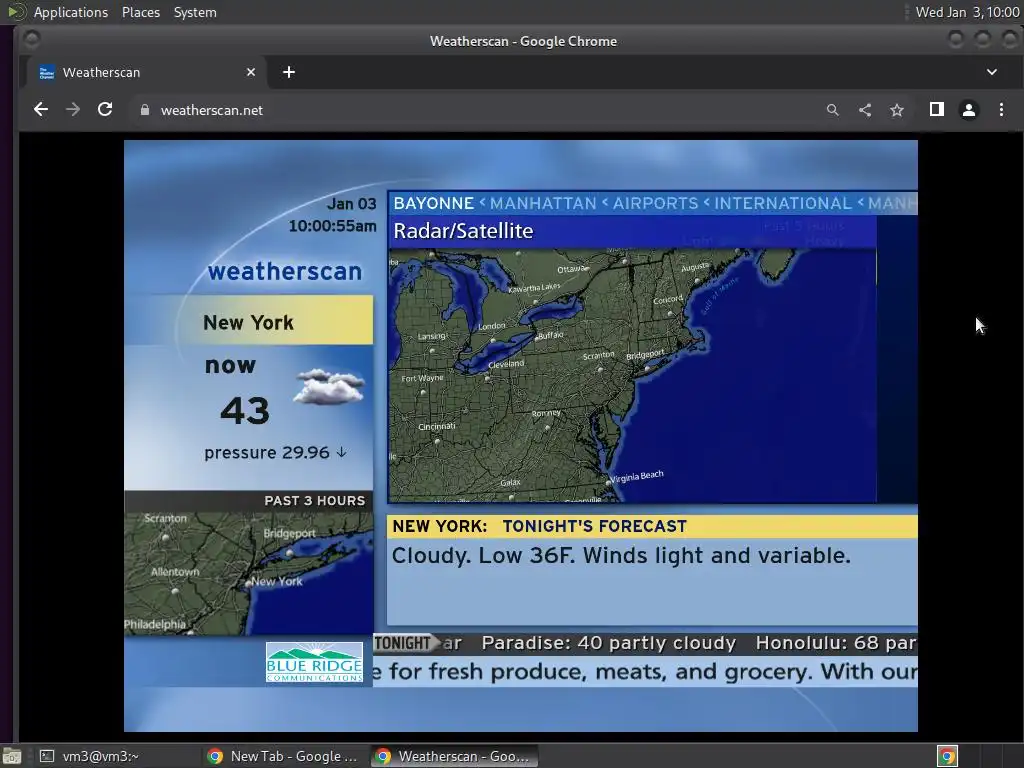
Task: Open a new tab with the plus button
Action: 289,72
